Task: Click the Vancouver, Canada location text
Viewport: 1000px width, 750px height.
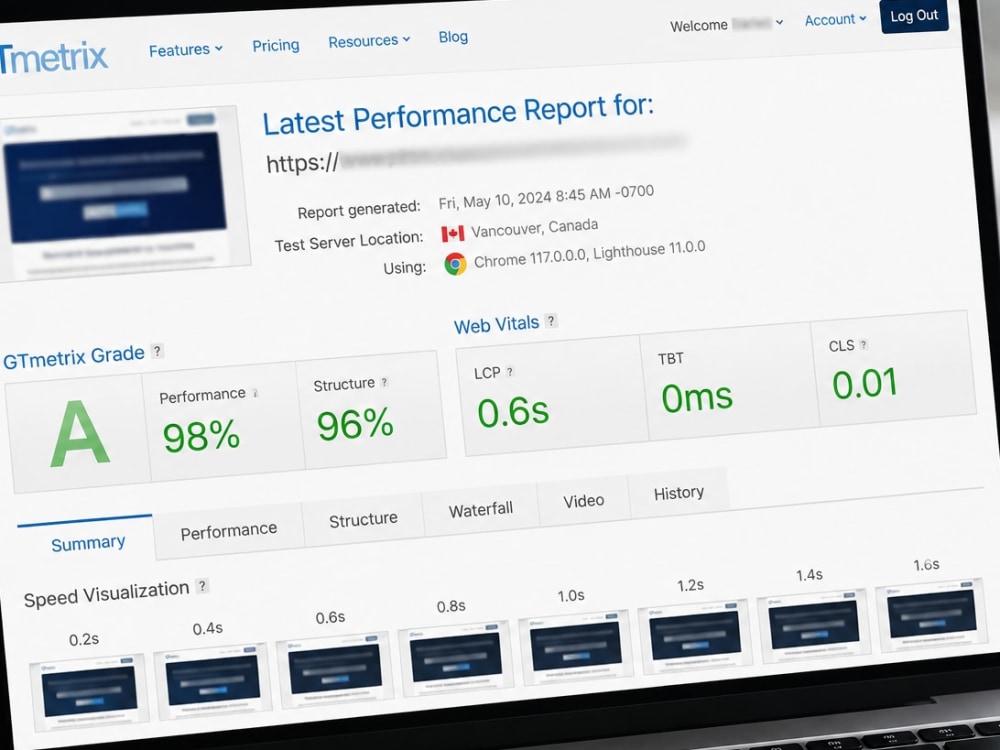Action: [x=534, y=227]
